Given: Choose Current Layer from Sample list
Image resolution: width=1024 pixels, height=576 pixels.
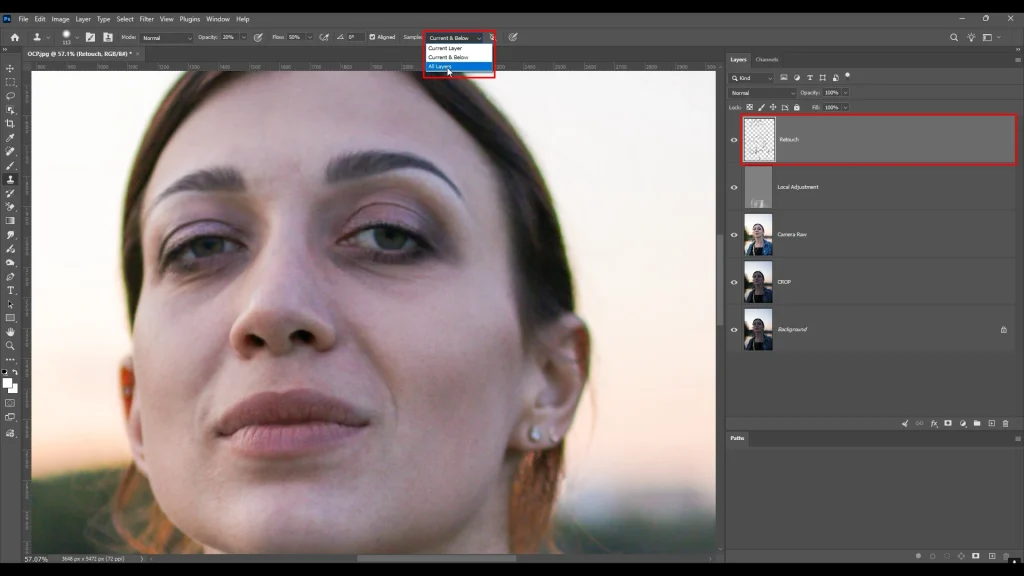Looking at the screenshot, I should coord(459,48).
